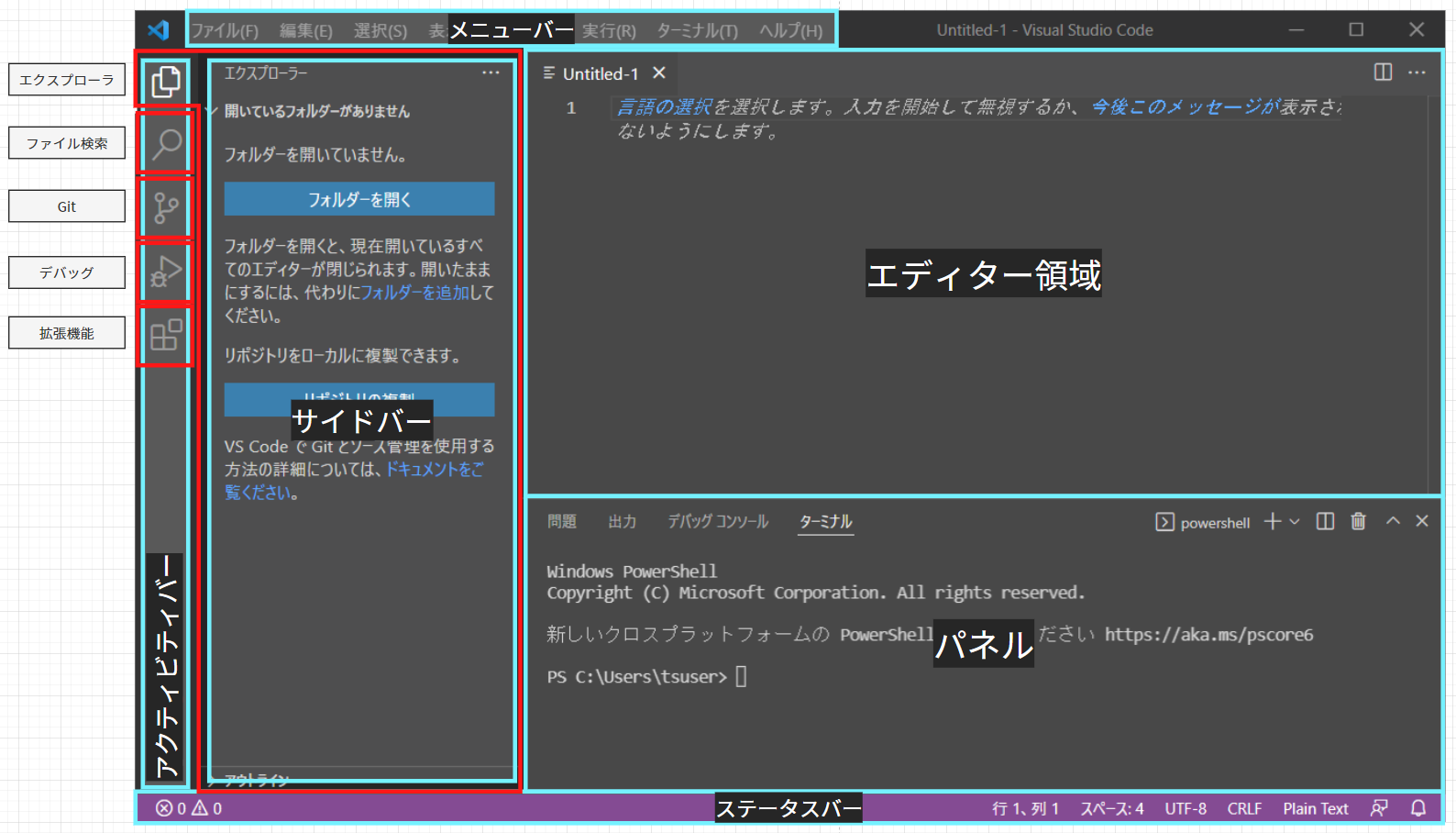
Task: Click the エクスプローラー sidebar title
Action: click(x=266, y=72)
